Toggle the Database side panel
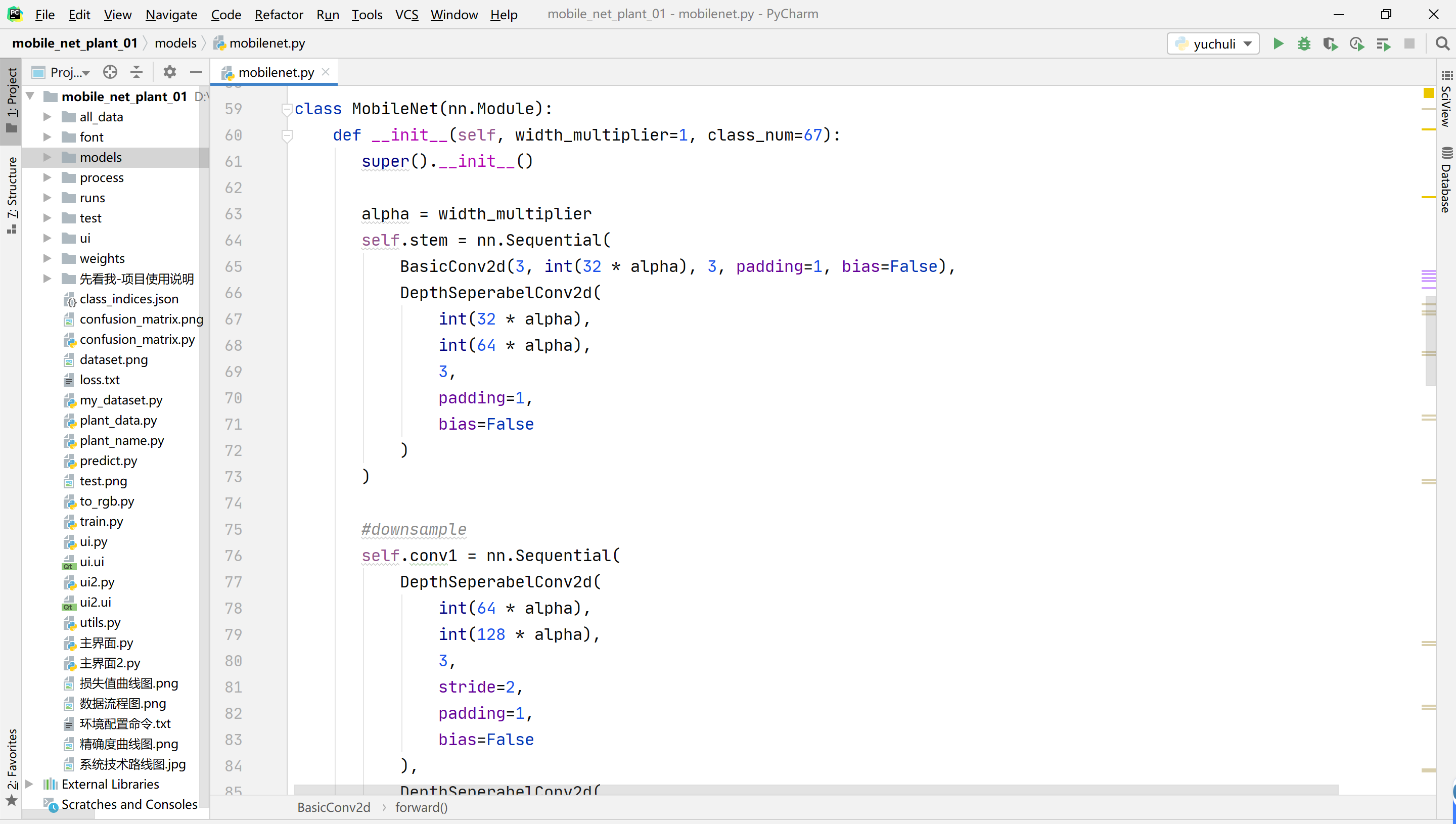The image size is (1456, 824). tap(1446, 180)
